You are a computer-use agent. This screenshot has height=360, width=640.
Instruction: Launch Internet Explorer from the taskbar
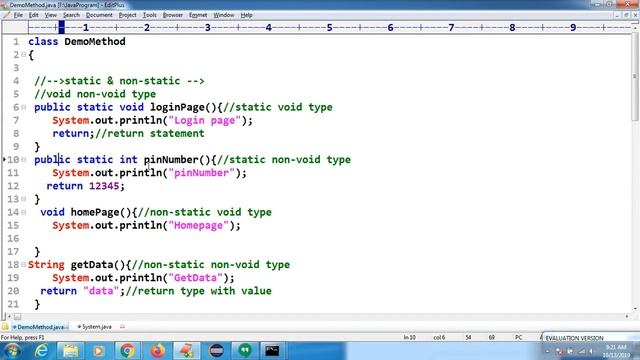click(41, 351)
